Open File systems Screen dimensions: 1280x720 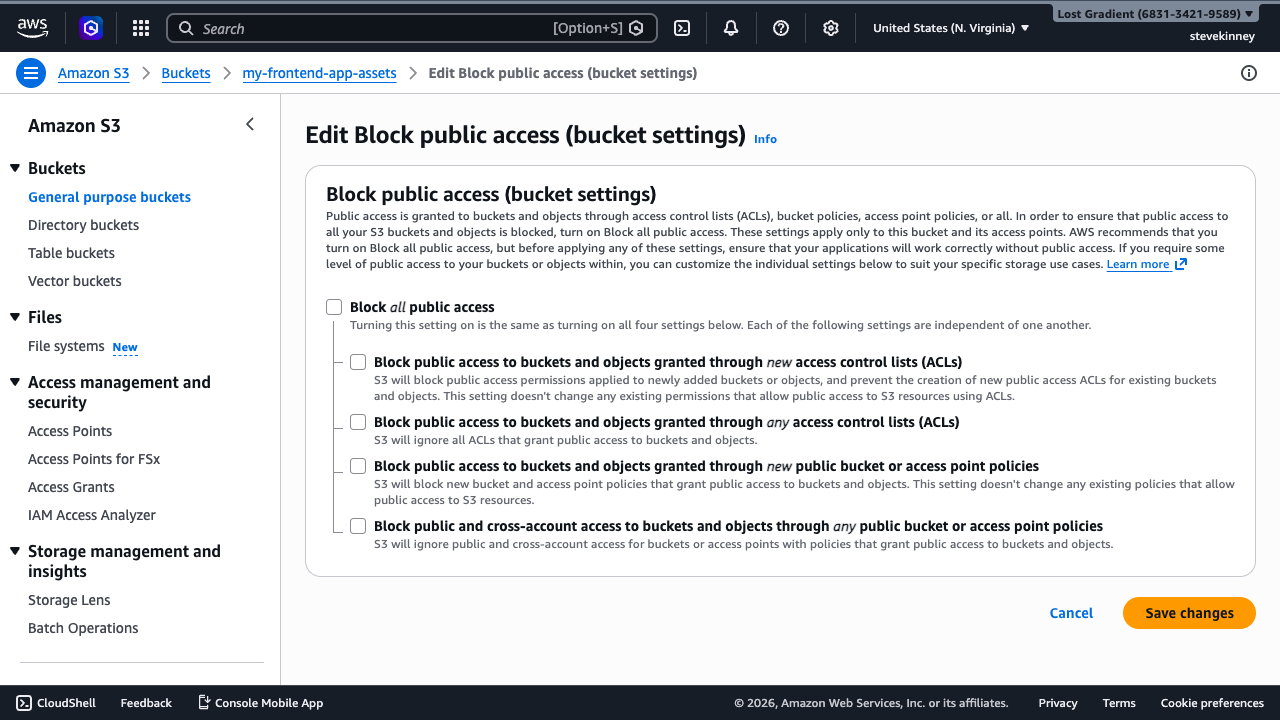click(66, 346)
